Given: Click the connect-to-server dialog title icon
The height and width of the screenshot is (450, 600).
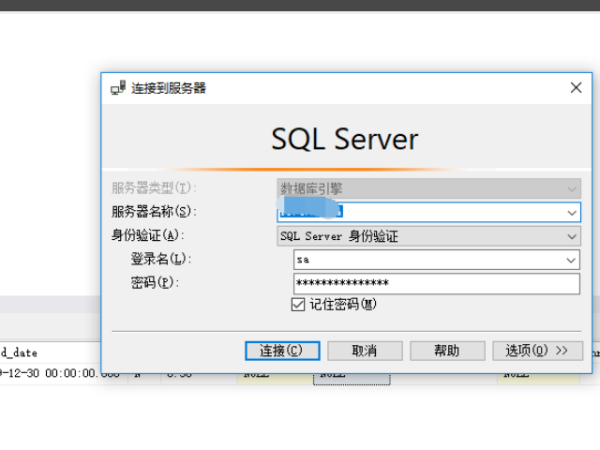Looking at the screenshot, I should (118, 88).
